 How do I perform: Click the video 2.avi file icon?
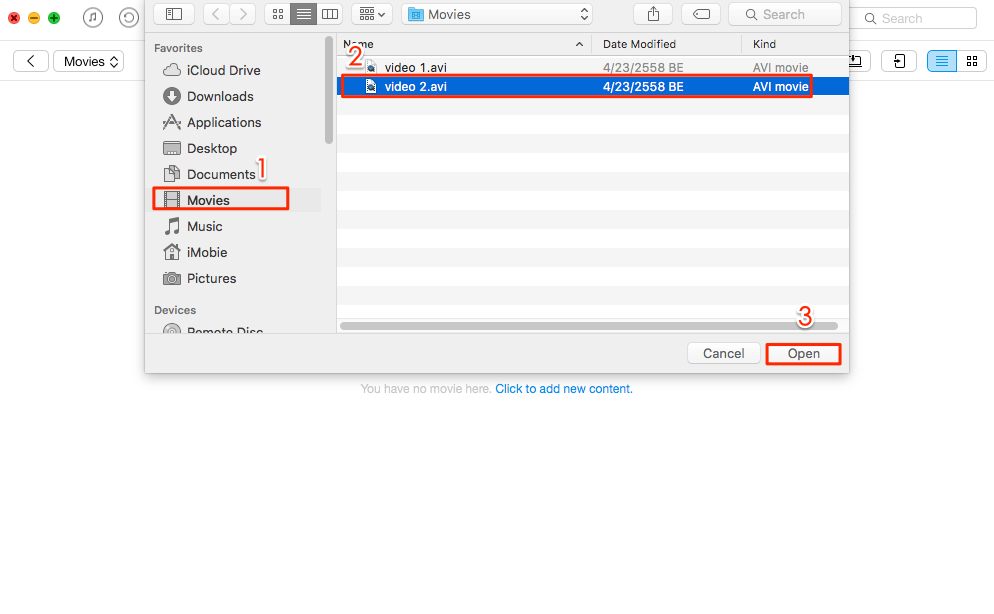pos(371,86)
